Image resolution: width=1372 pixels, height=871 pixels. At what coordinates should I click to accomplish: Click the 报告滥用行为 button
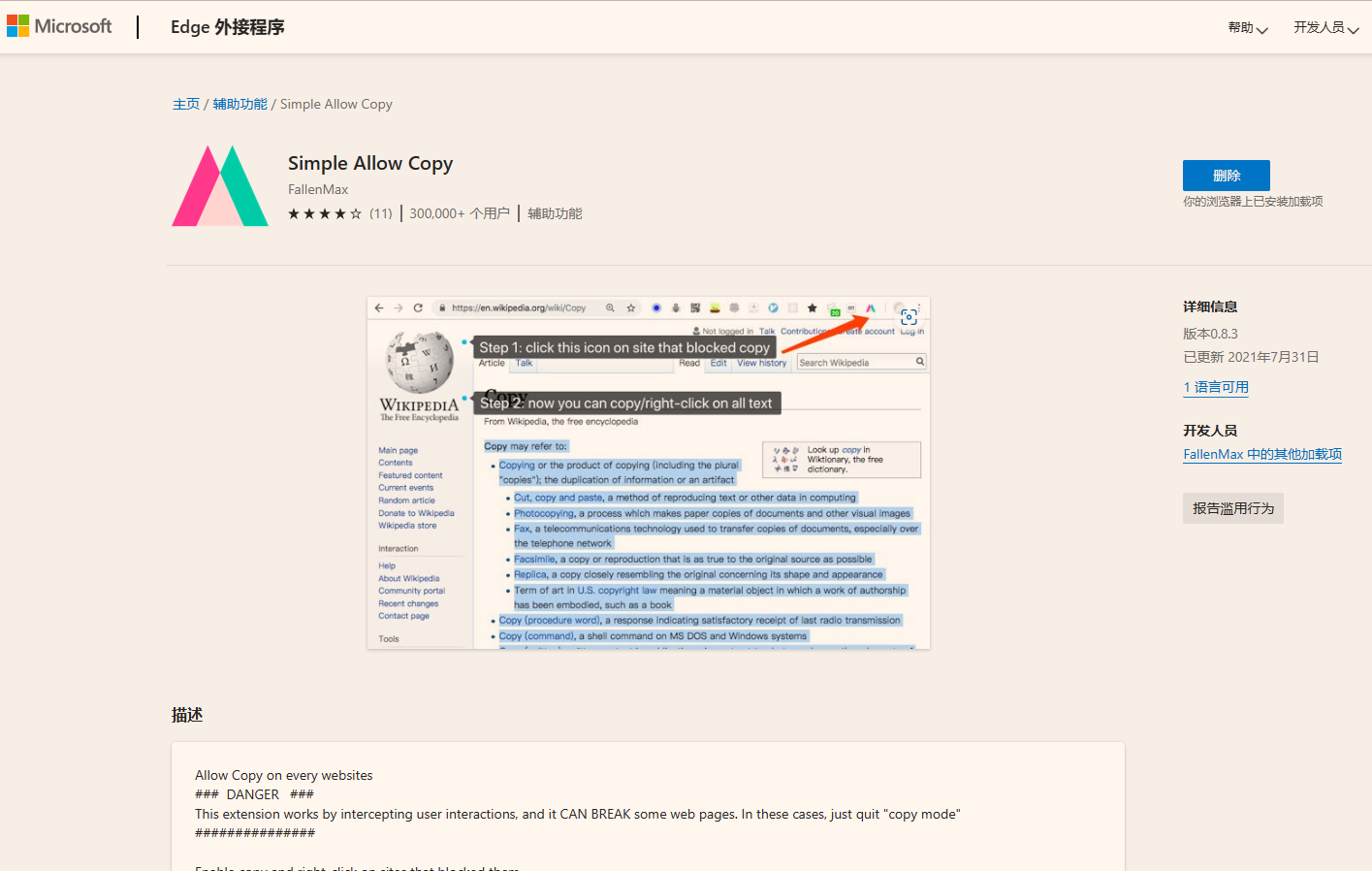pos(1233,508)
